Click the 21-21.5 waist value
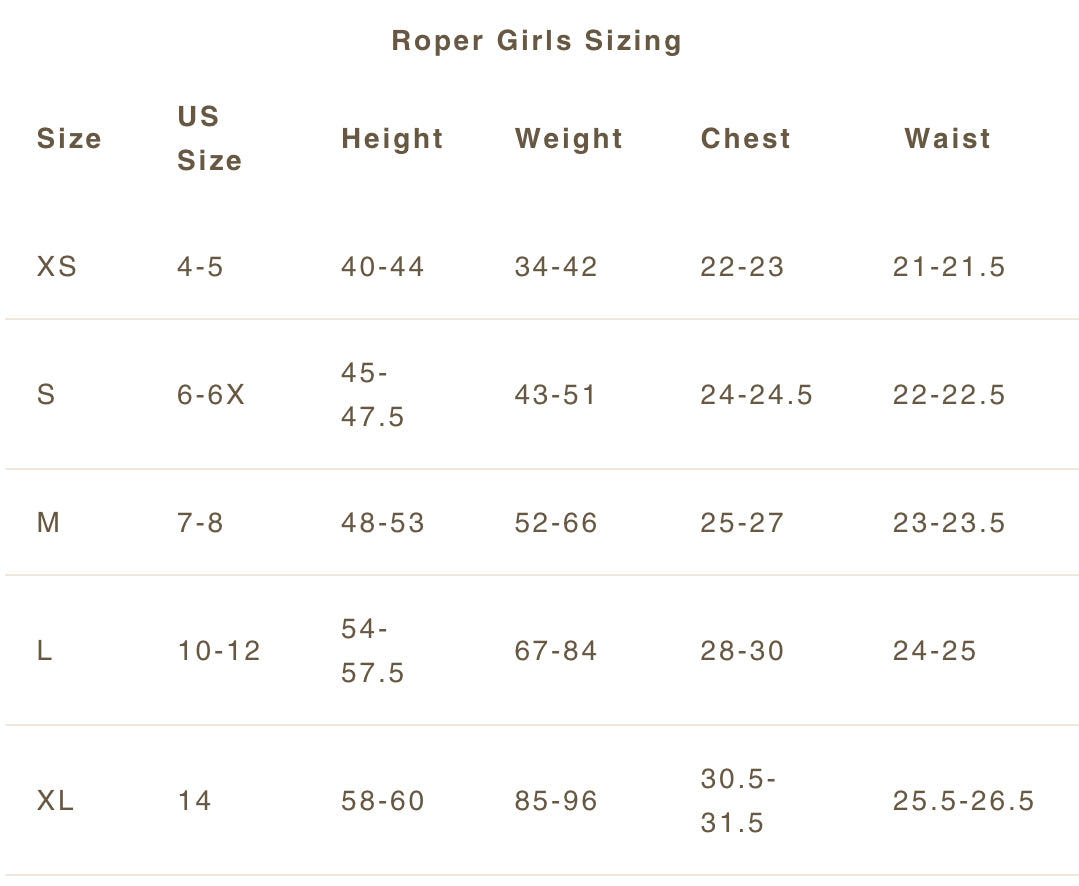This screenshot has height=886, width=1079. pyautogui.click(x=949, y=267)
